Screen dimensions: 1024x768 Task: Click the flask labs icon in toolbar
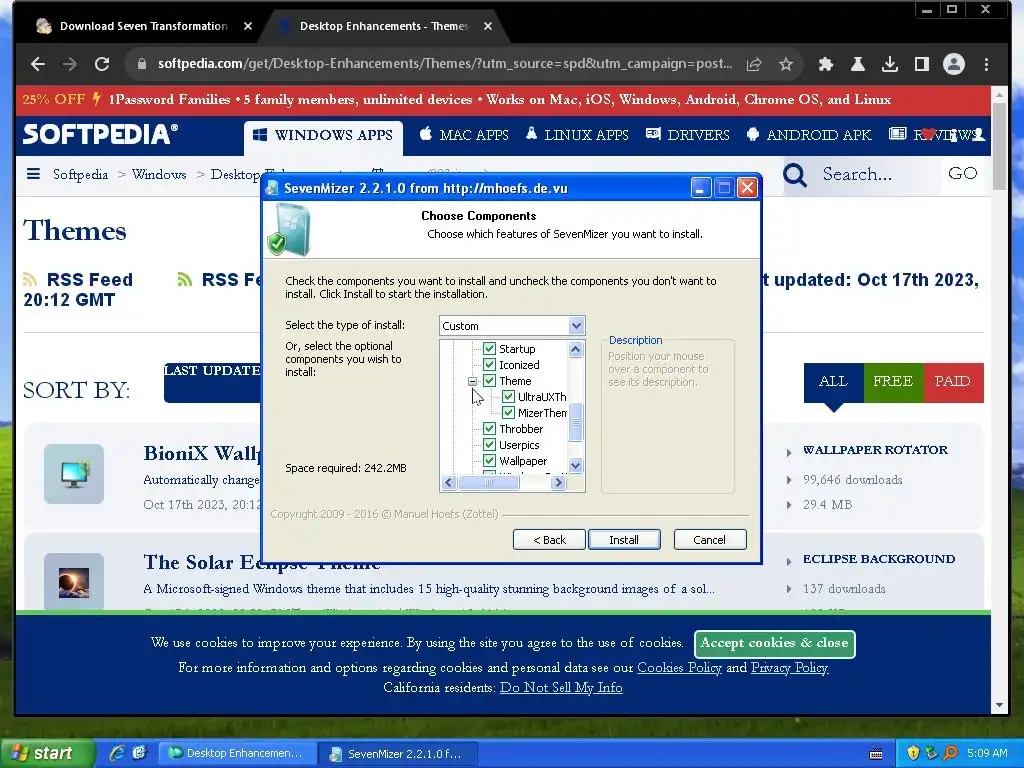tap(857, 64)
